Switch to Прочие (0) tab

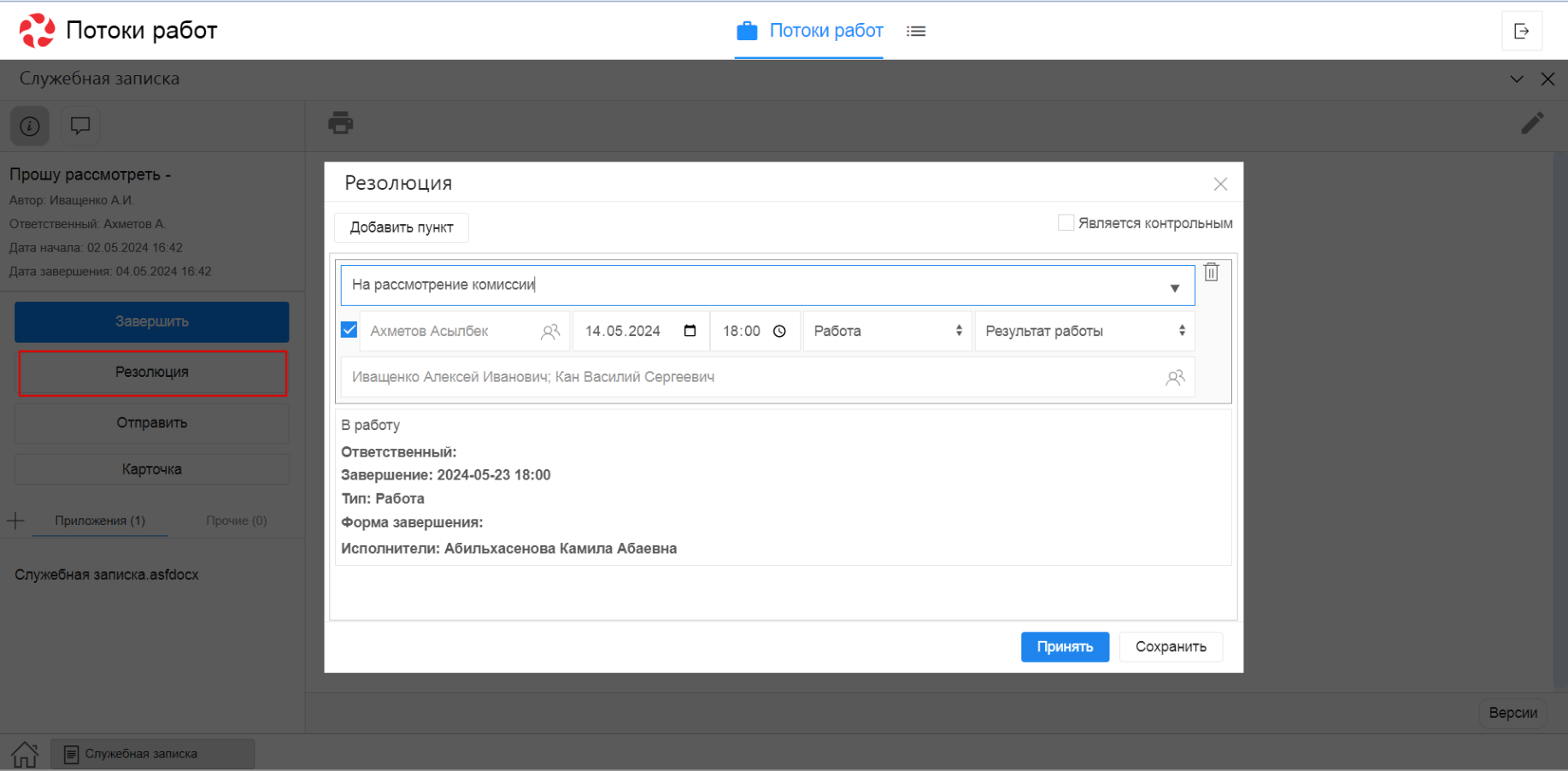click(237, 521)
